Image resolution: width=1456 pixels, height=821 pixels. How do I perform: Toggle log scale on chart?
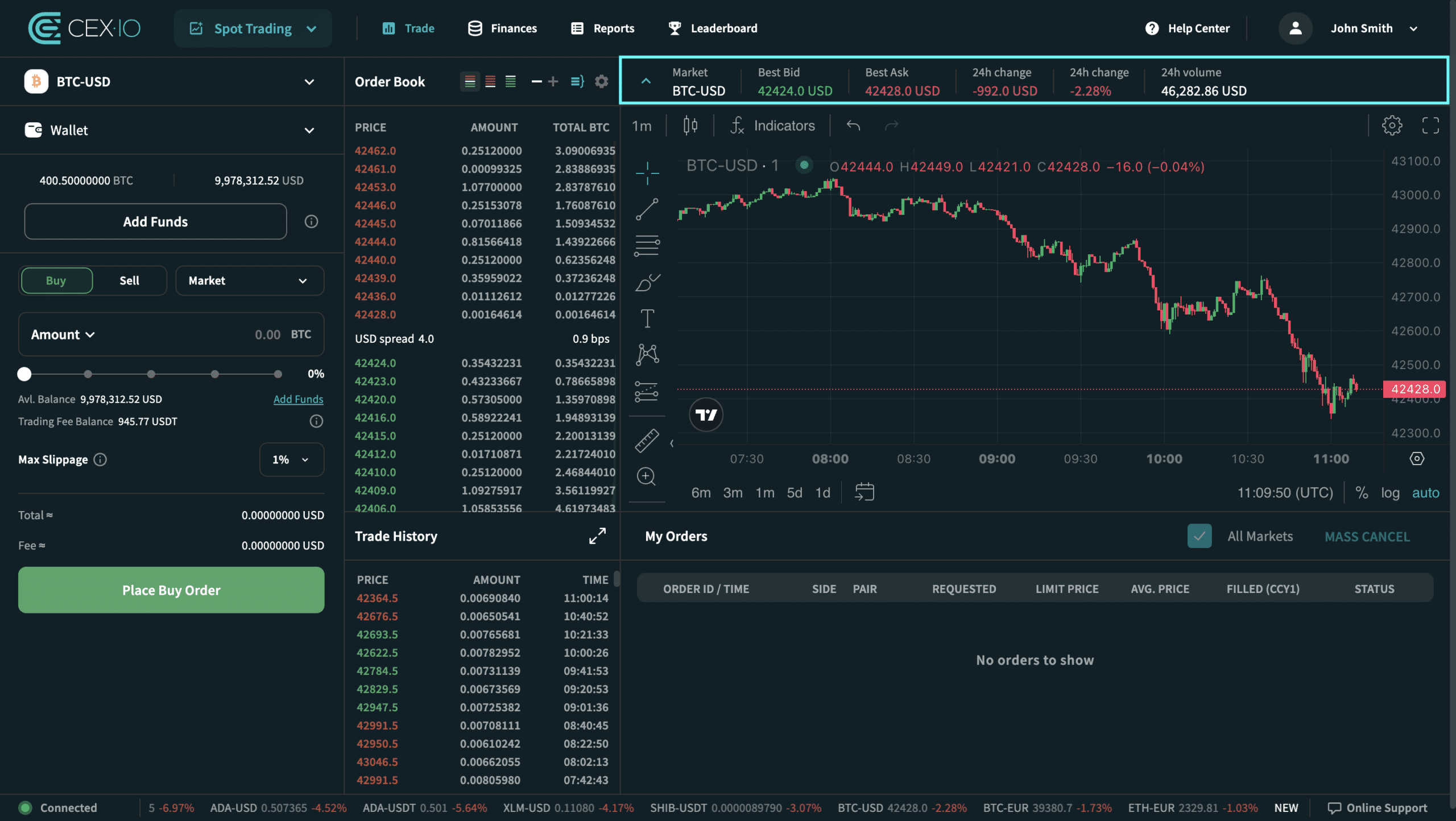coord(1390,492)
